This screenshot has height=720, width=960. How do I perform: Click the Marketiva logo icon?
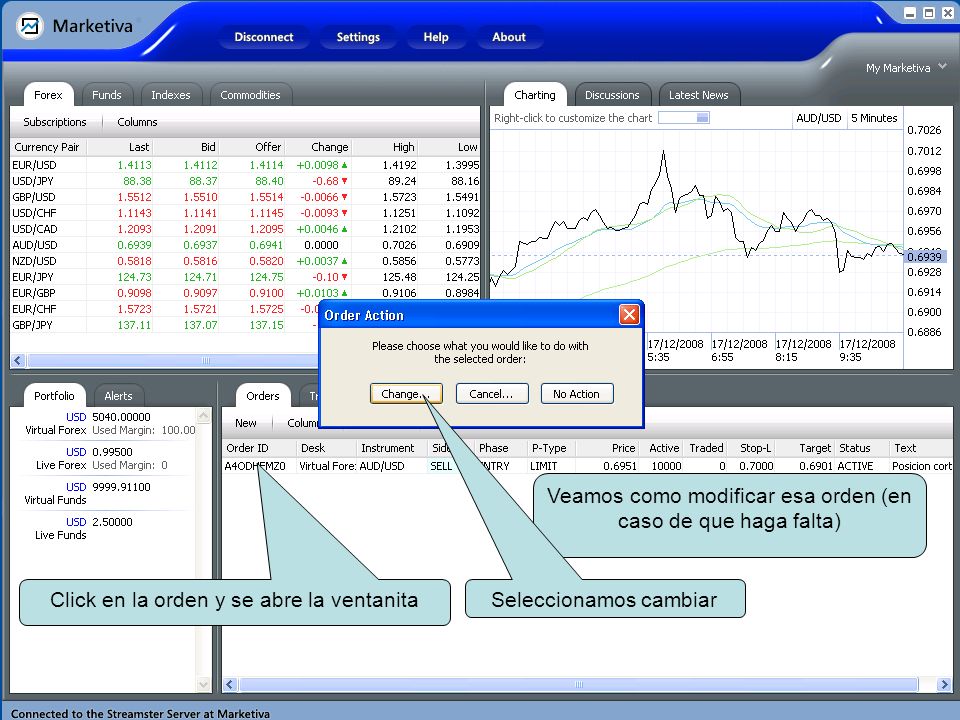pyautogui.click(x=29, y=26)
